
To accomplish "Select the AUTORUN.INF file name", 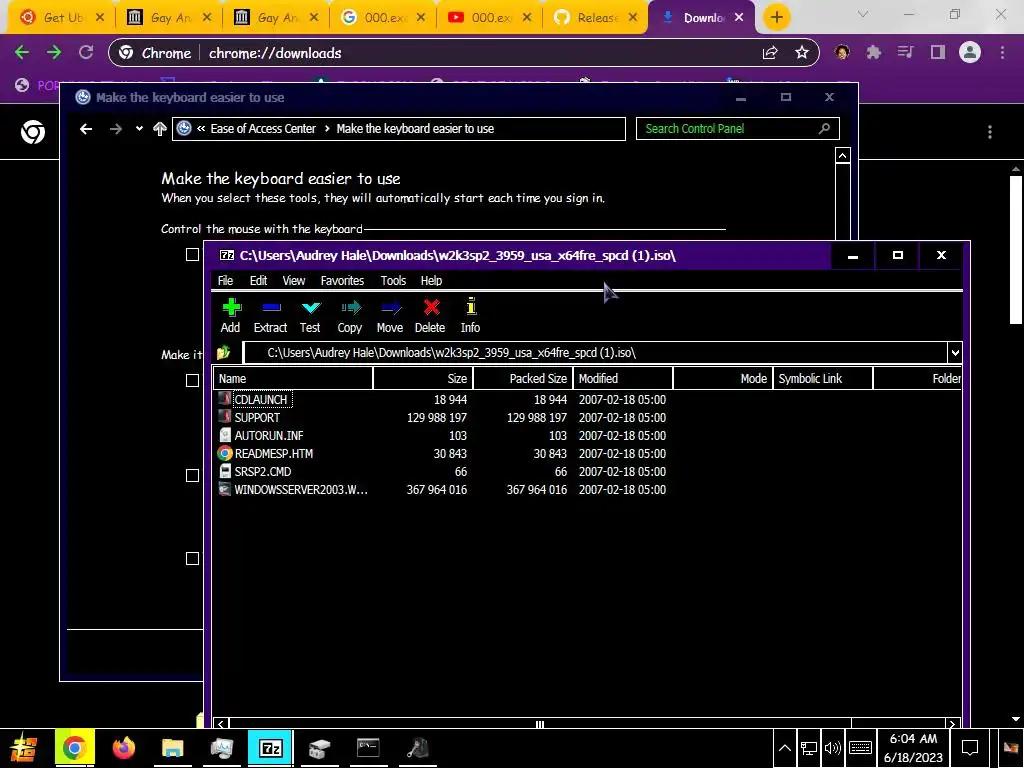I will point(268,436).
